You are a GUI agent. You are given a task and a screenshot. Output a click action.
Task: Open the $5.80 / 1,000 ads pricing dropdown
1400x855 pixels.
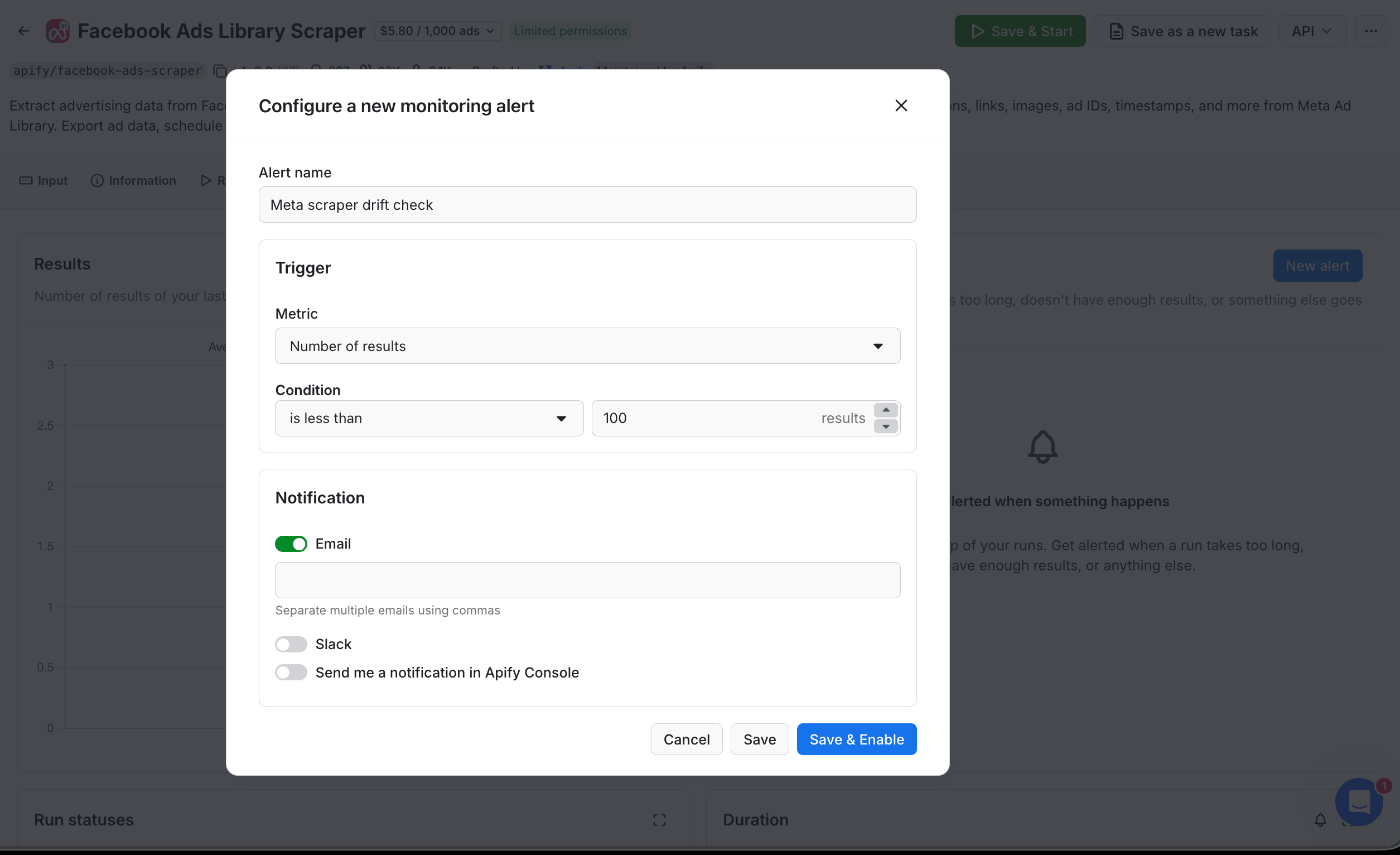tap(437, 31)
